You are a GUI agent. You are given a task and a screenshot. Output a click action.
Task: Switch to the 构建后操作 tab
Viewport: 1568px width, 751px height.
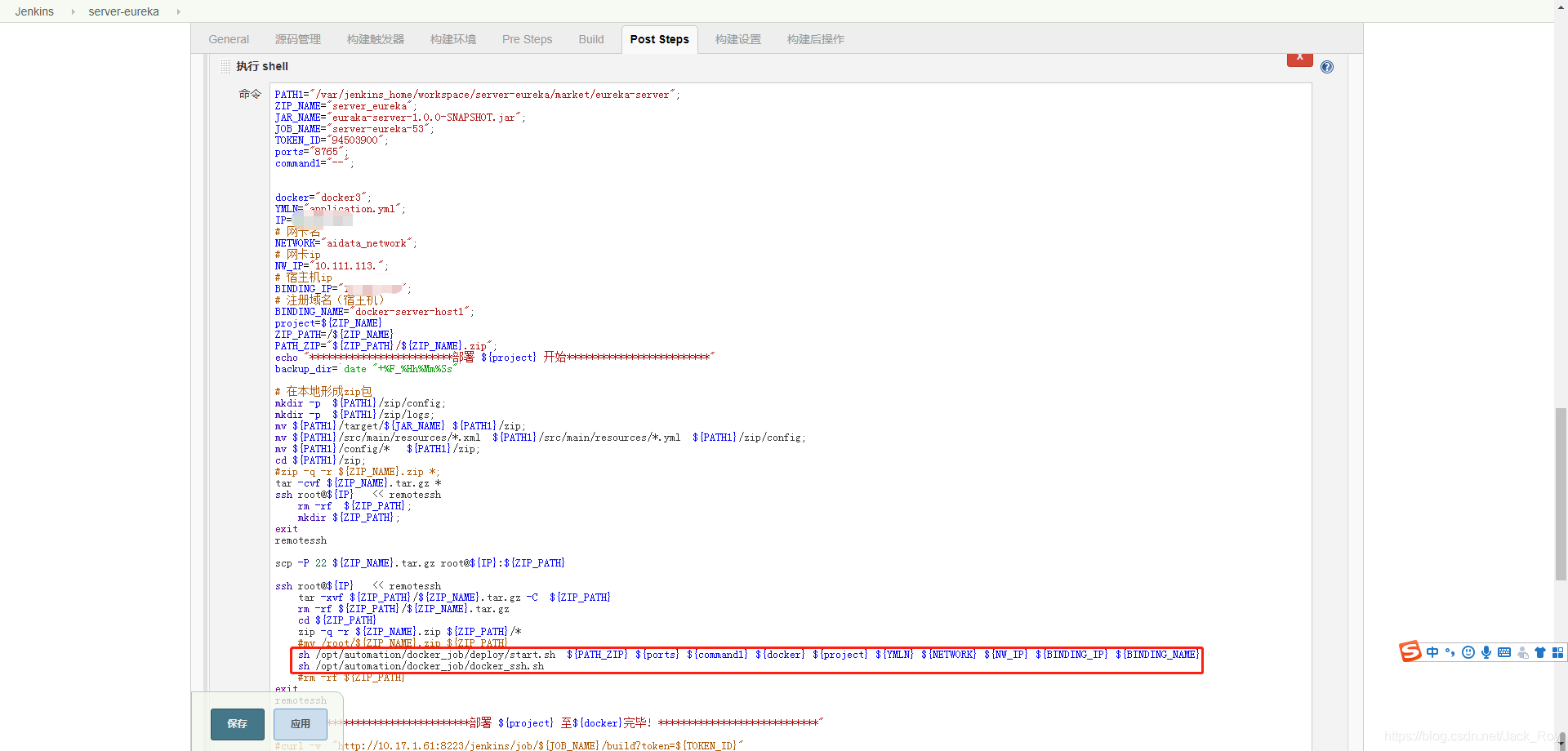[x=816, y=39]
